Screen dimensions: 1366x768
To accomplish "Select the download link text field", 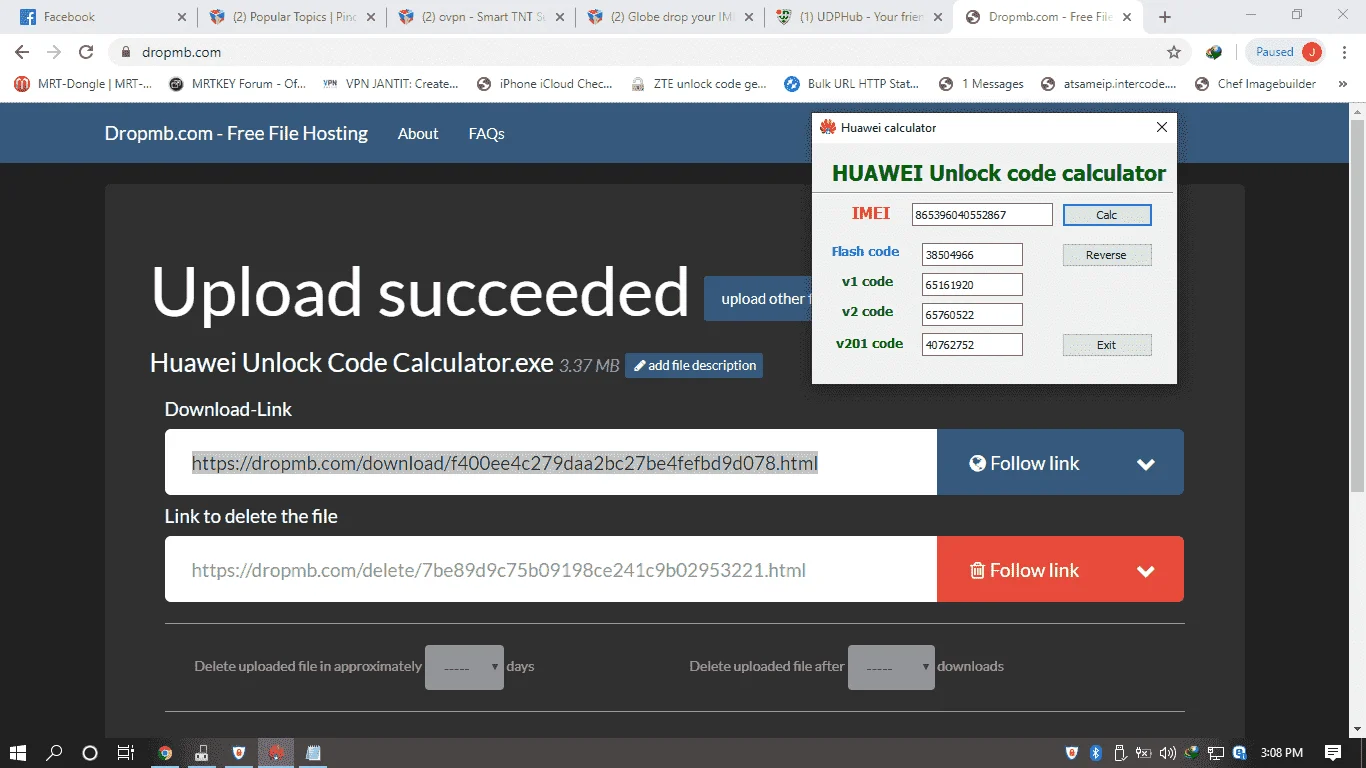I will [x=551, y=463].
